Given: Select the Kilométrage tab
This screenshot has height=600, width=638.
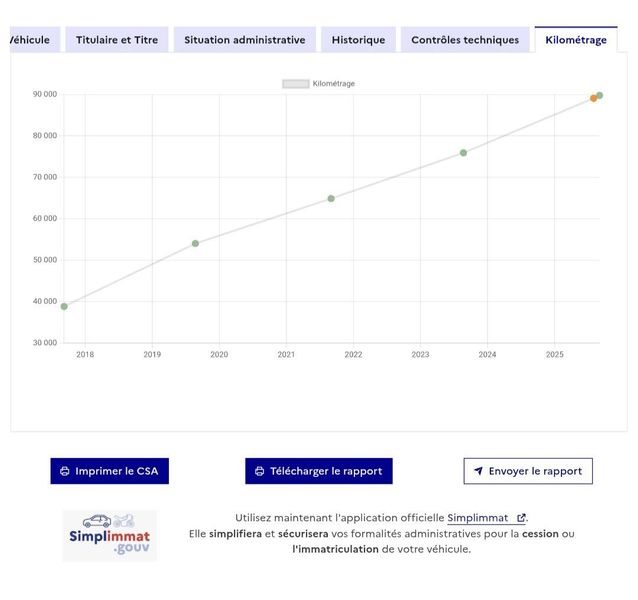Looking at the screenshot, I should pos(576,40).
